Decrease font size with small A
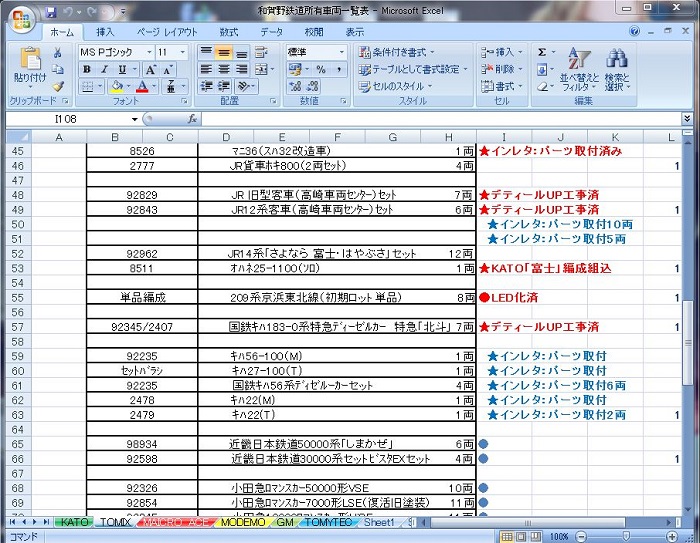 coord(168,70)
